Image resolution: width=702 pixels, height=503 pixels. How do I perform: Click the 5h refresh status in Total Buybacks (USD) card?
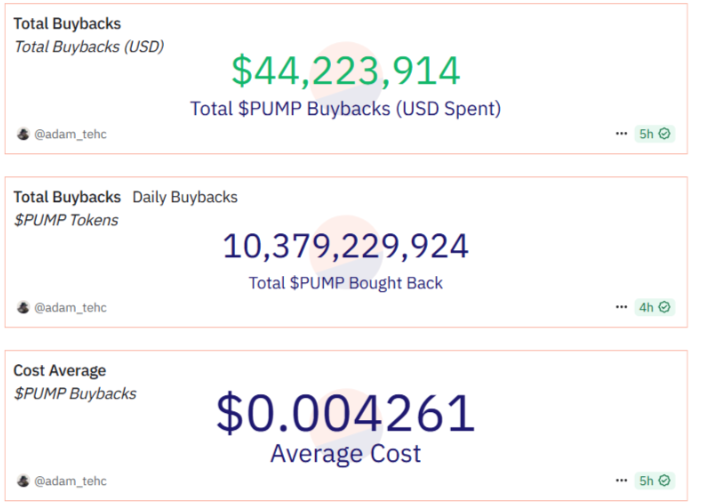click(x=655, y=134)
